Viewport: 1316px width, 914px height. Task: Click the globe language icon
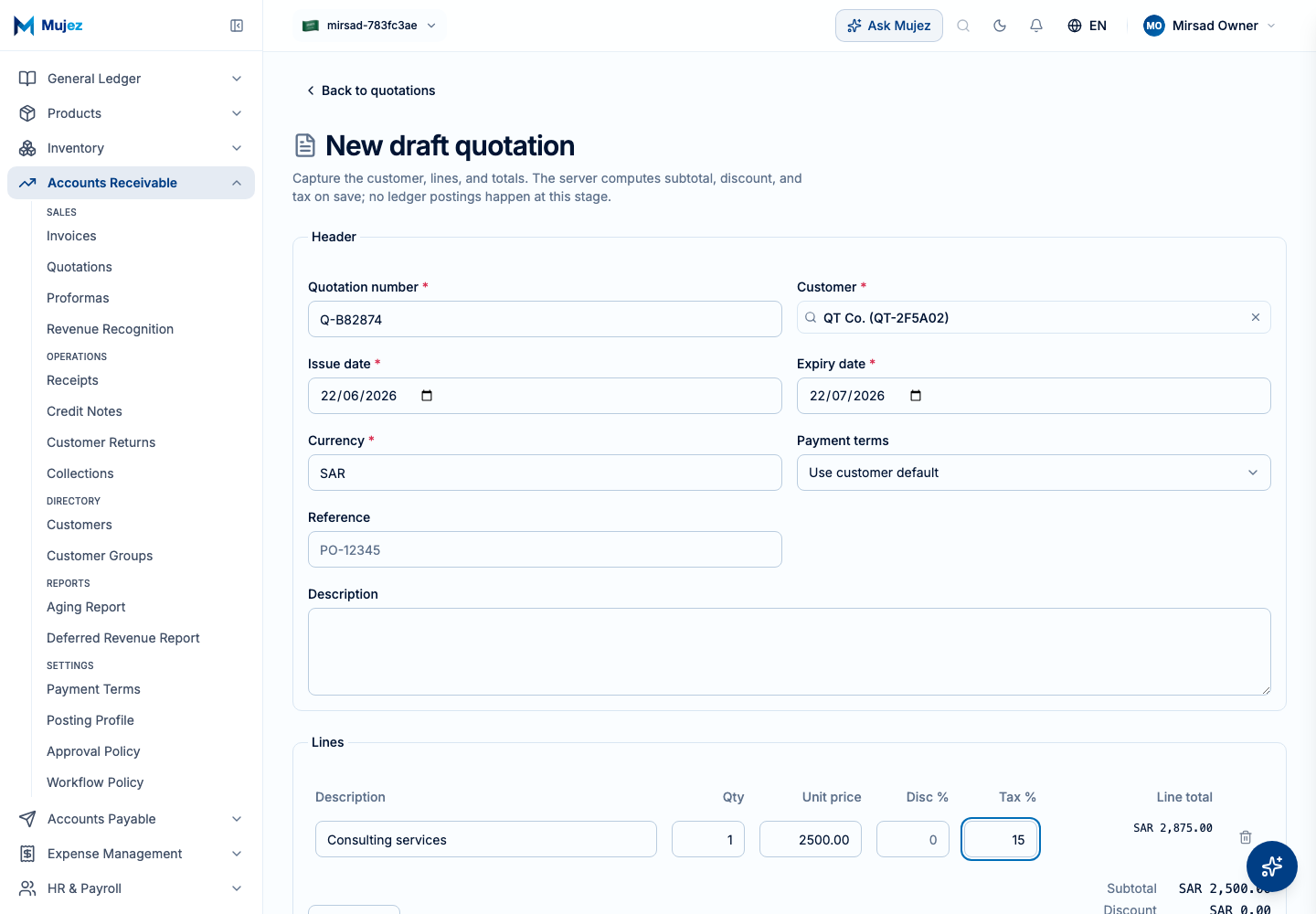coord(1075,26)
